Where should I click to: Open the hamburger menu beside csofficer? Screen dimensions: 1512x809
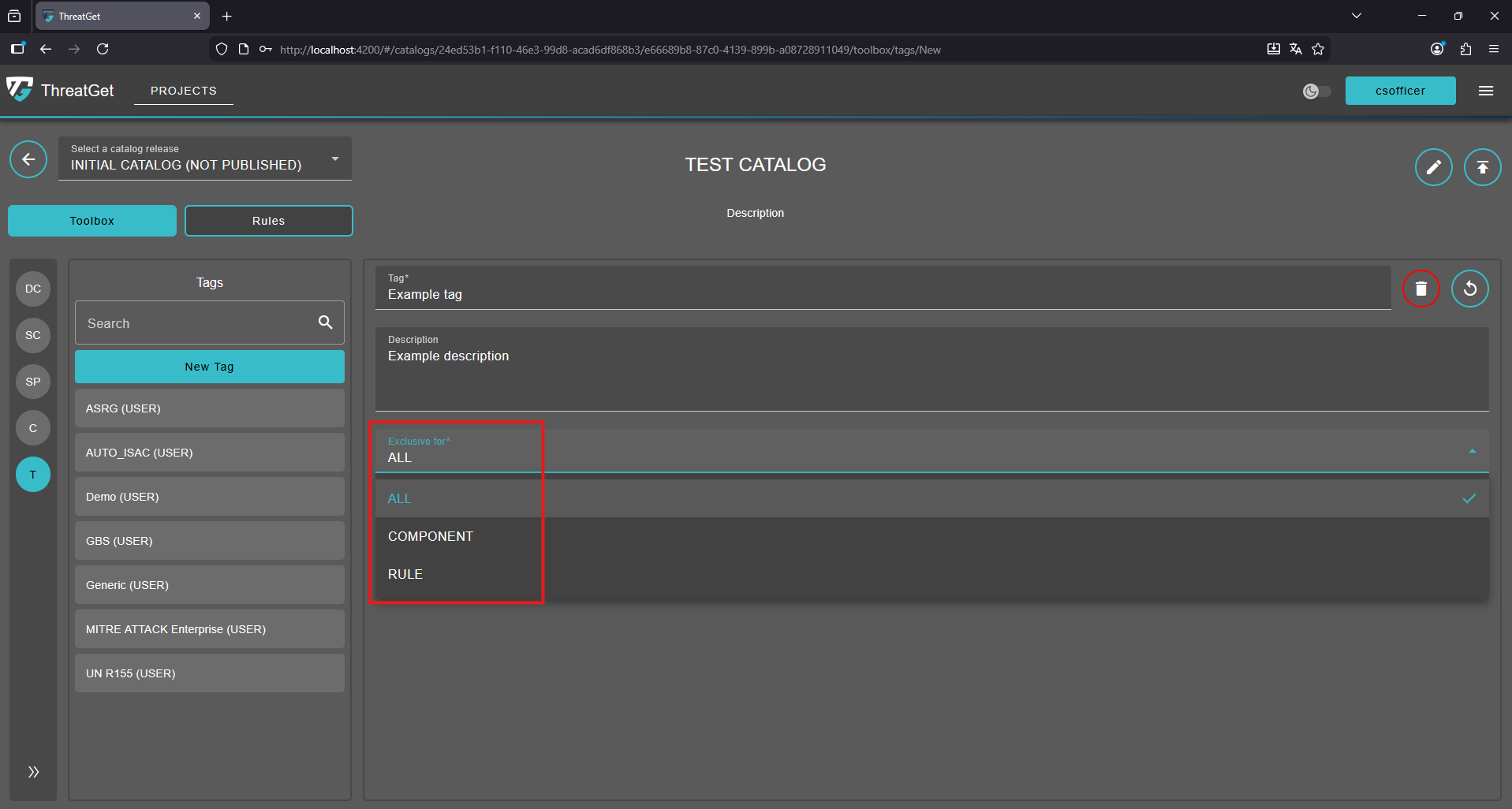(1485, 91)
